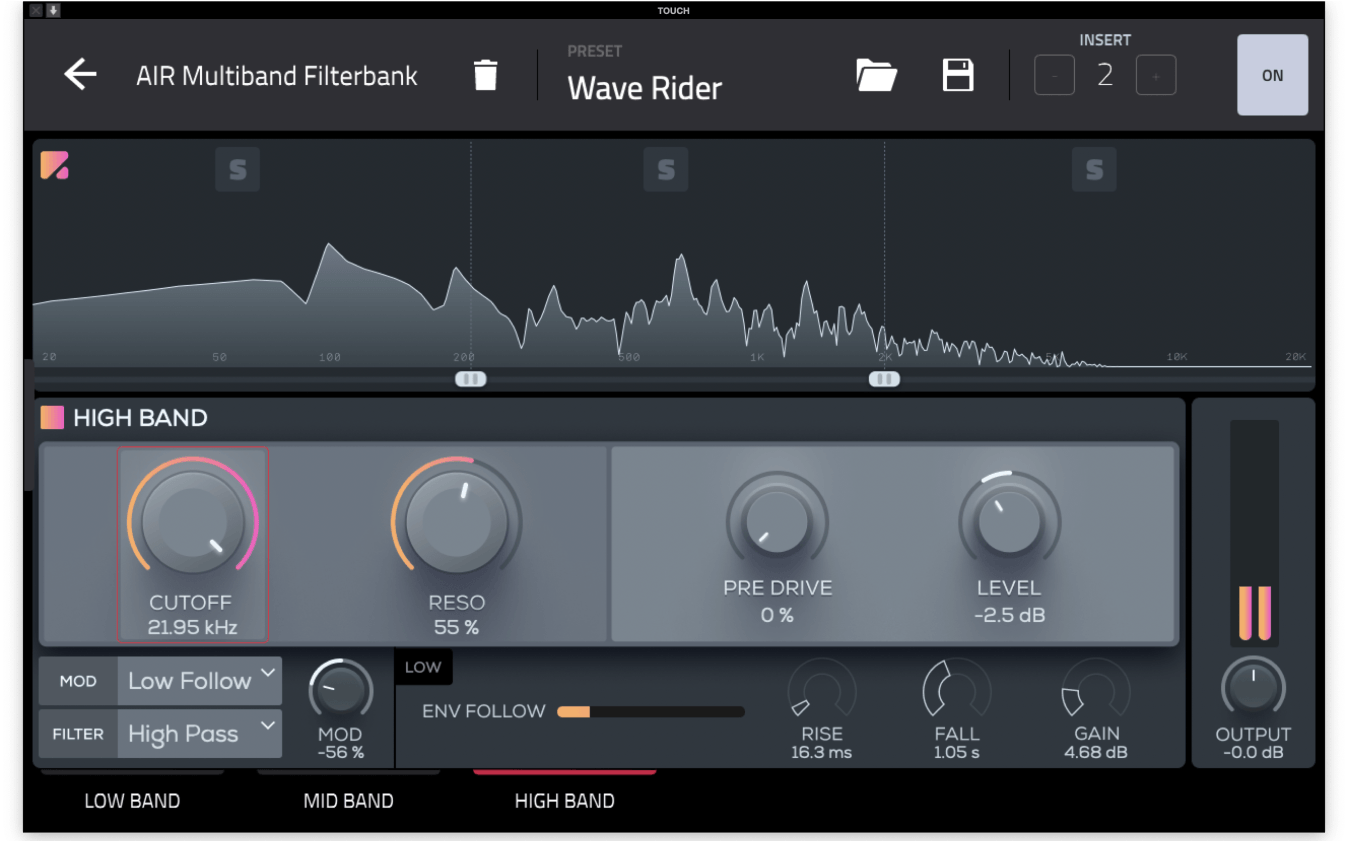Click the low-mid crossover handle near 200 Hz
This screenshot has height=841, width=1348.
tap(470, 379)
